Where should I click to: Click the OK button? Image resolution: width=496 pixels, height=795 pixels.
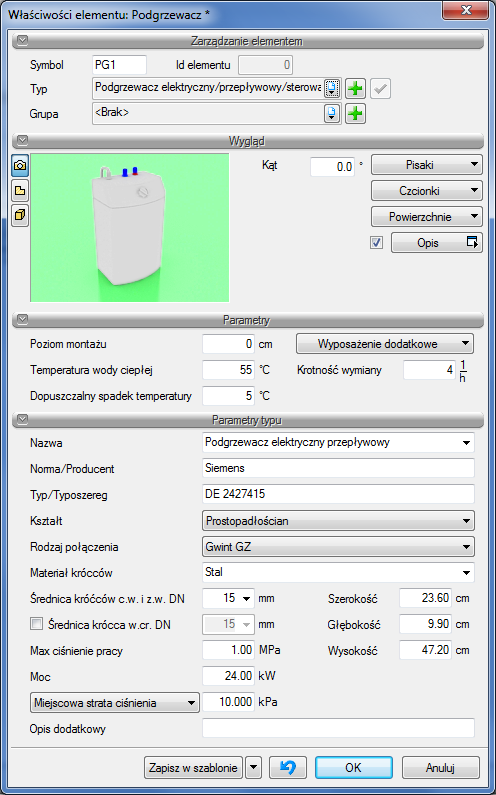tap(353, 768)
